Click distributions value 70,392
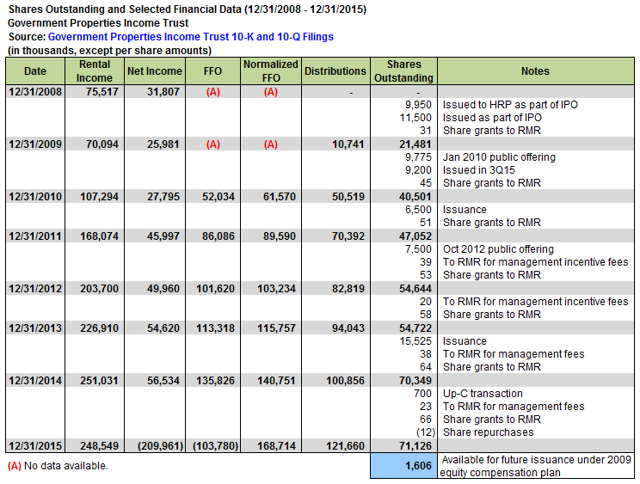 pyautogui.click(x=348, y=236)
